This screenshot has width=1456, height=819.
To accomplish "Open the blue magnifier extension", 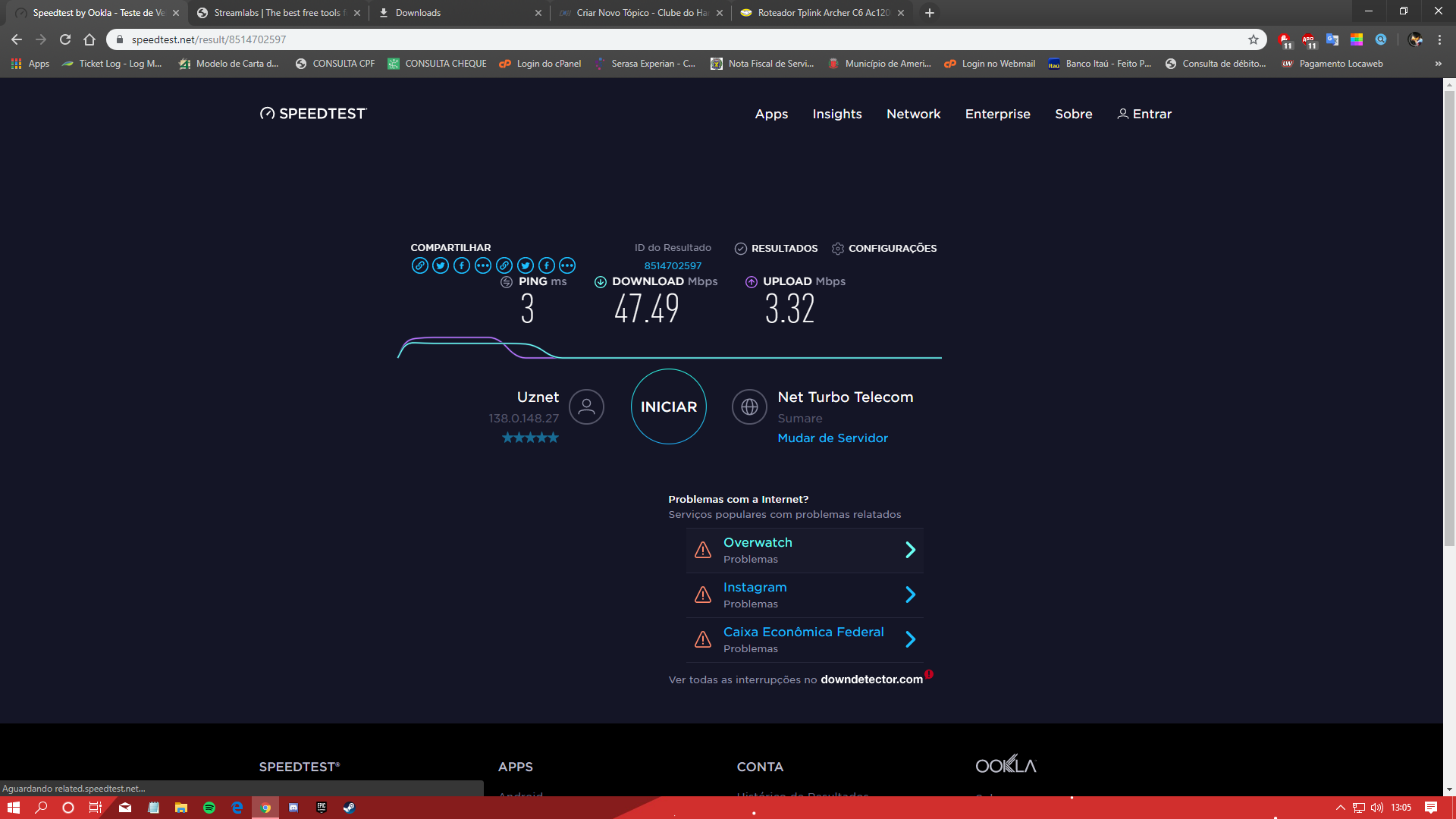I will pyautogui.click(x=1381, y=39).
